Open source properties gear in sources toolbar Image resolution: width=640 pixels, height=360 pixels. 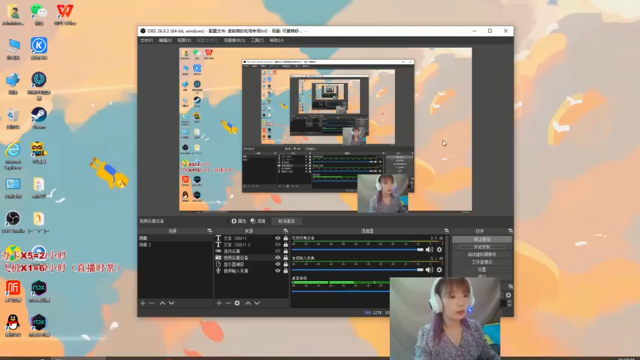pyautogui.click(x=237, y=303)
